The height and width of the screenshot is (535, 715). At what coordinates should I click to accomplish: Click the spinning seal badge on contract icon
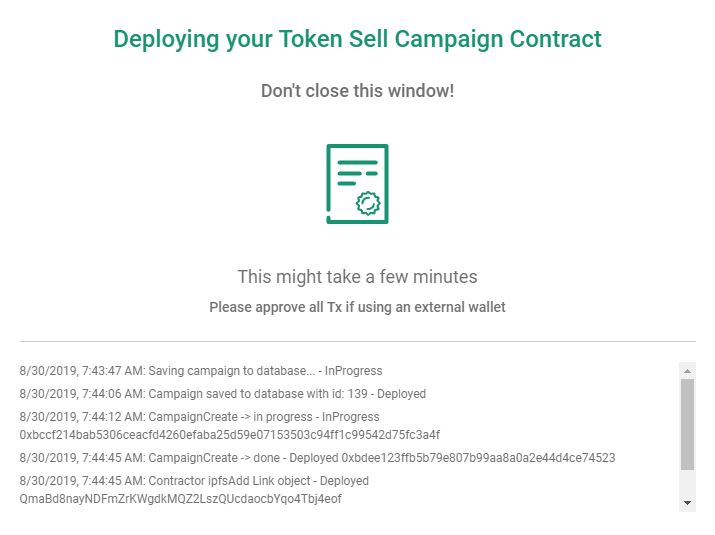tap(368, 203)
